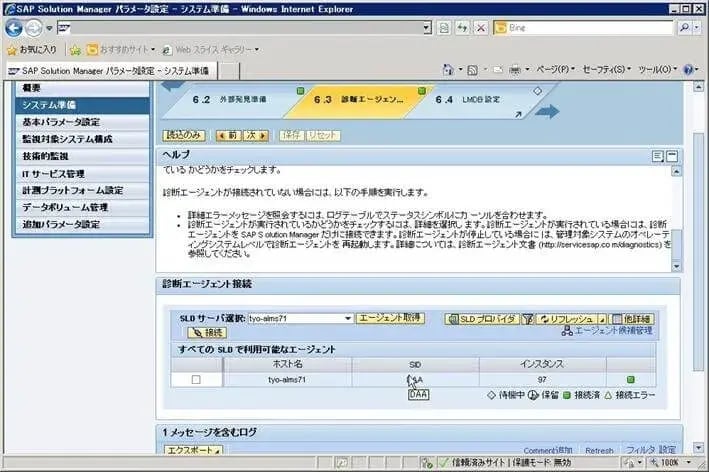Open the セーフティ(S) menu
This screenshot has height=472, width=709.
tap(607, 70)
